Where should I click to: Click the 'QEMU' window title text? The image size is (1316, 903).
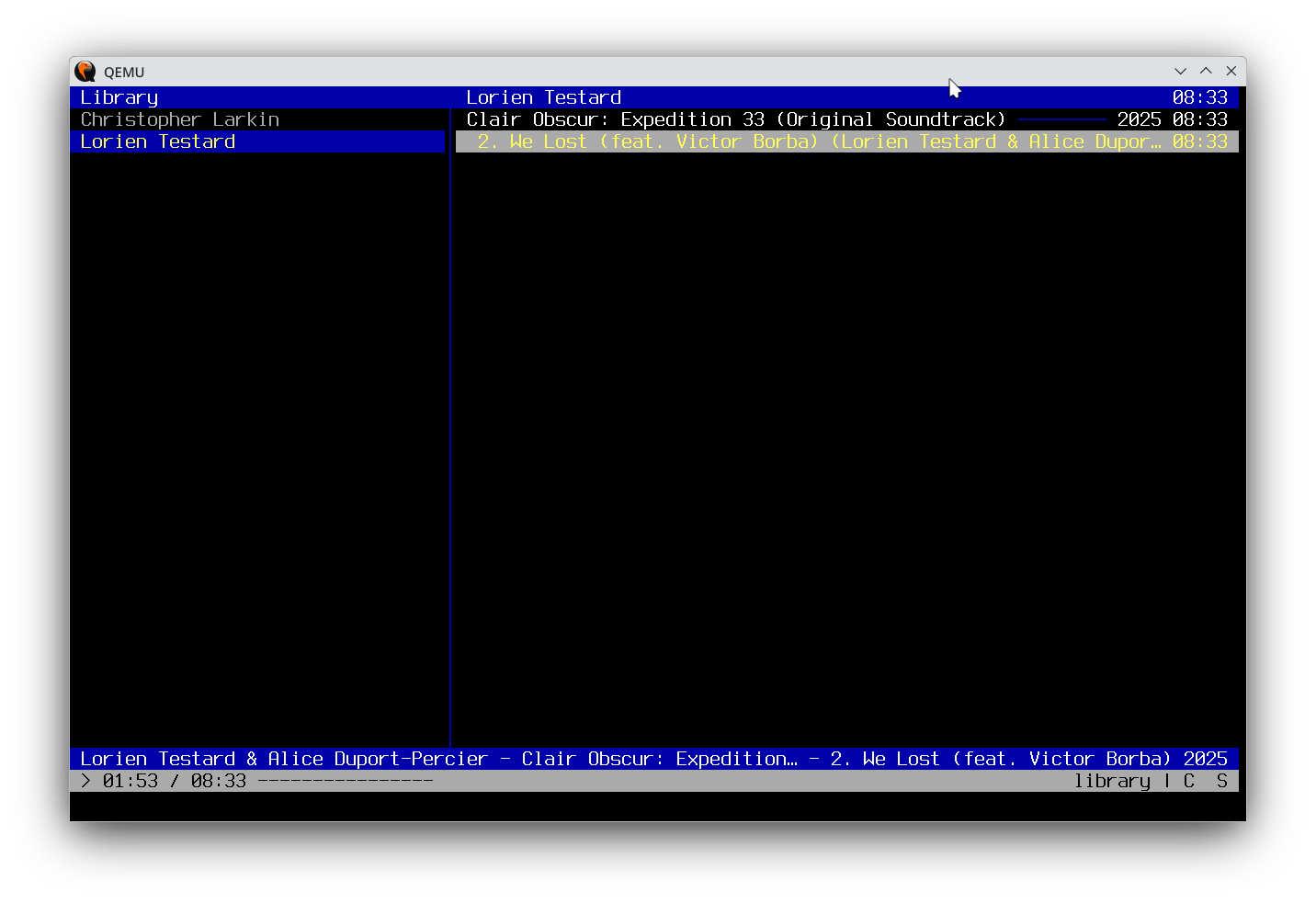[x=124, y=73]
